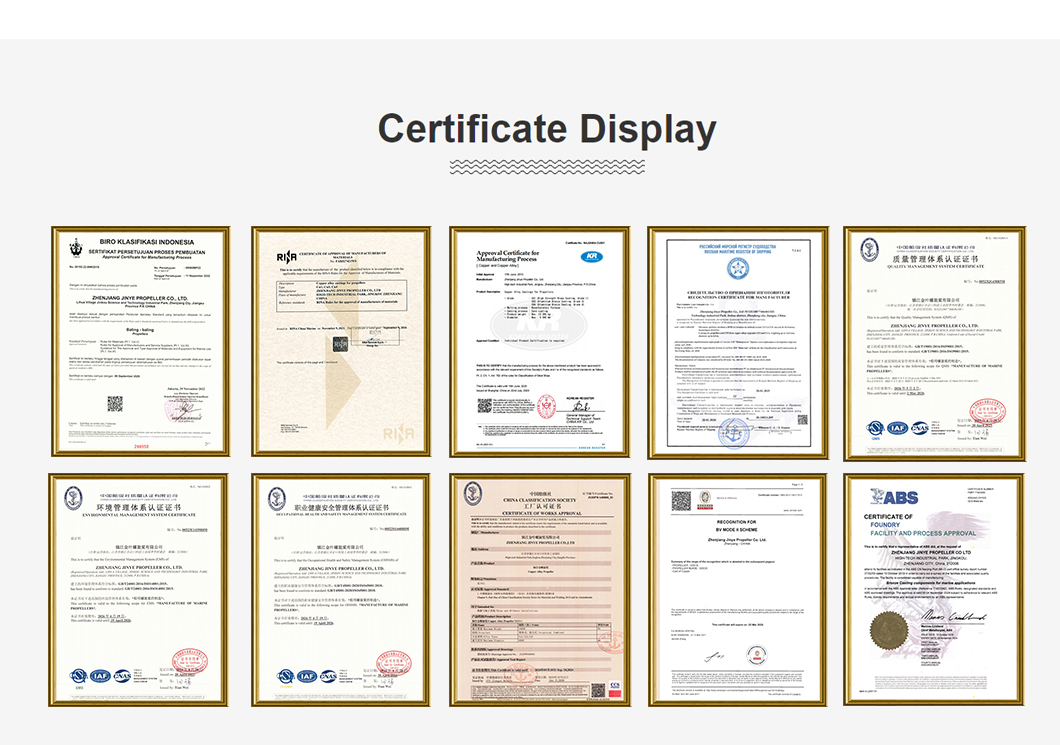
Task: Click the QR code on the Indonesia certificate
Action: click(x=115, y=404)
